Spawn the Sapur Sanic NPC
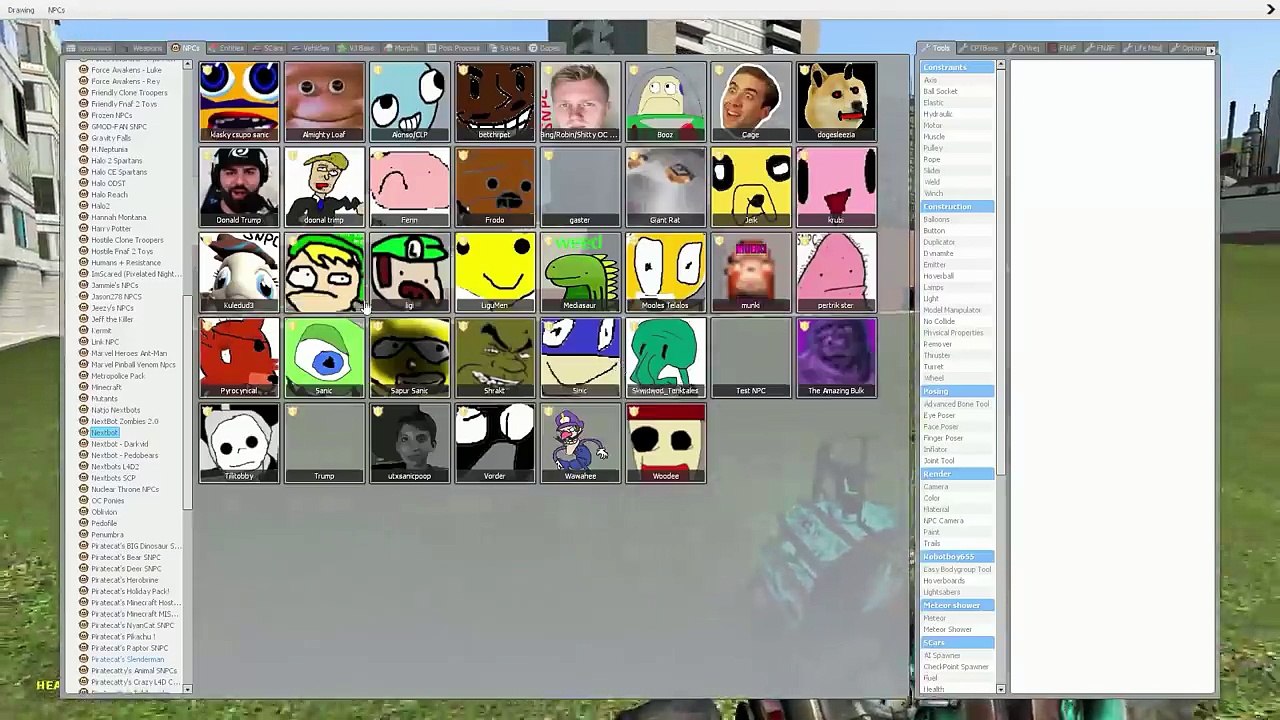The height and width of the screenshot is (720, 1280). pyautogui.click(x=410, y=358)
